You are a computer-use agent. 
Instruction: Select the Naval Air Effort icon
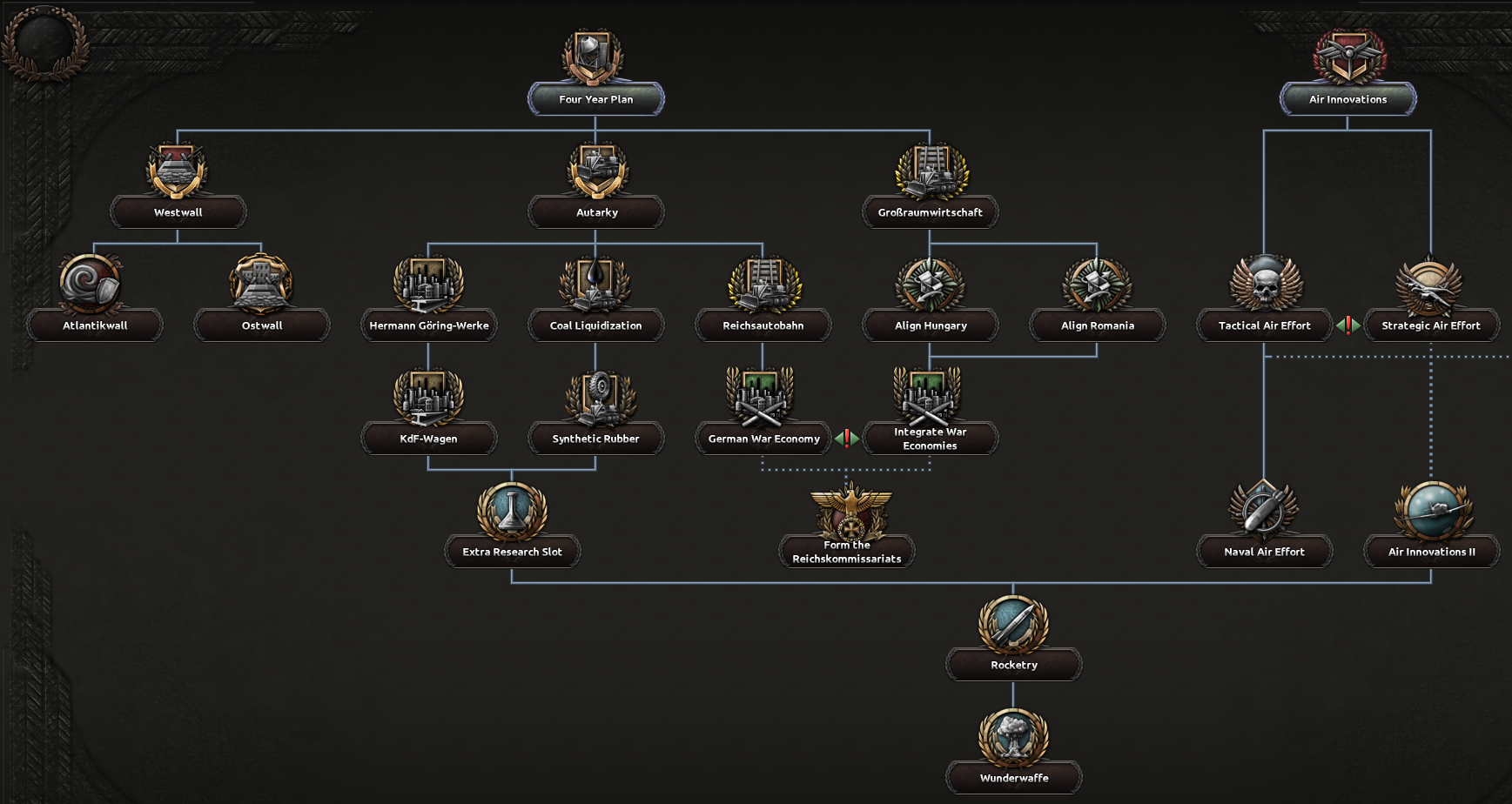[1263, 508]
